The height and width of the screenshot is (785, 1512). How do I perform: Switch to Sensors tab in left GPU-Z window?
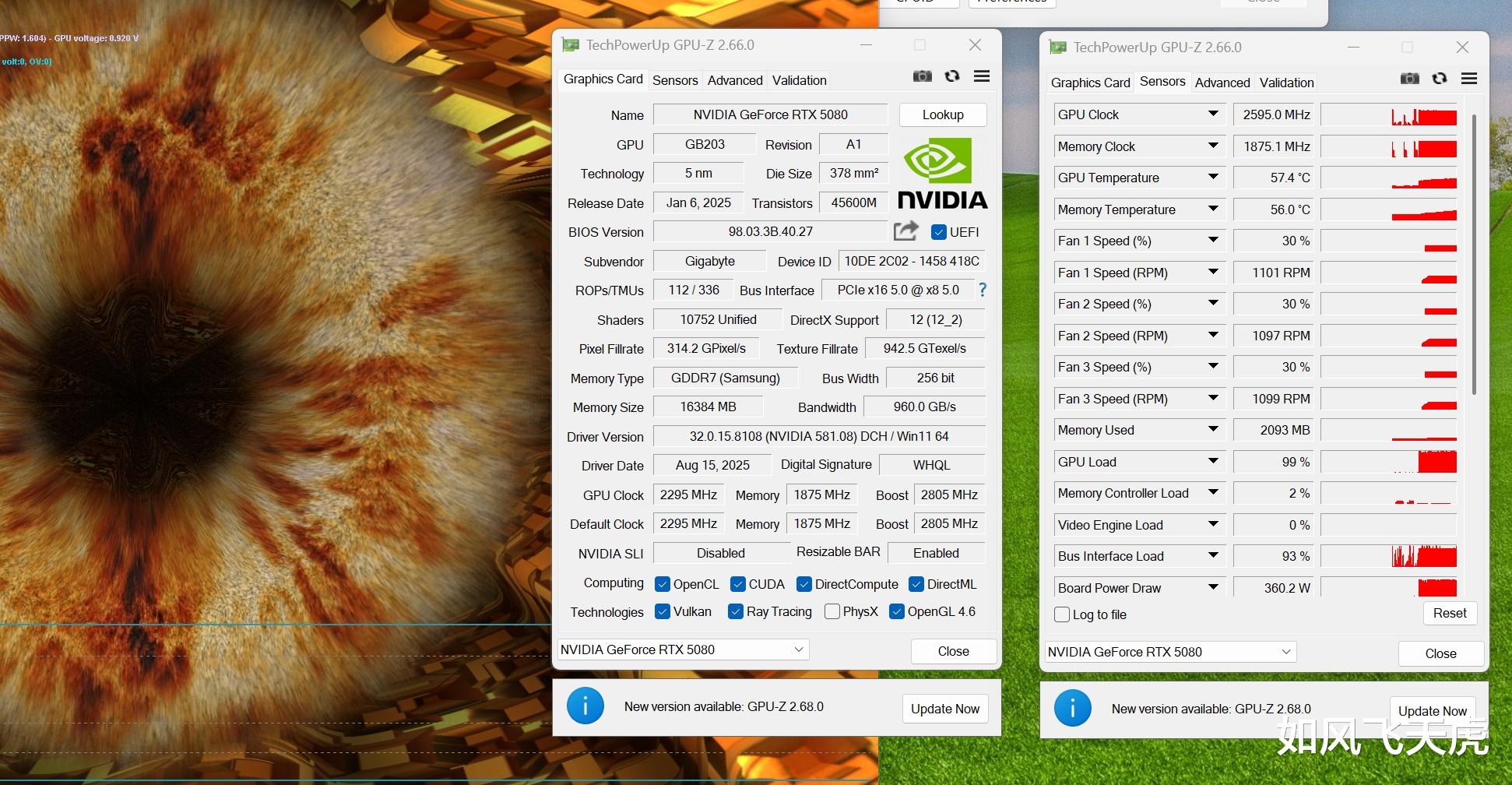(675, 80)
